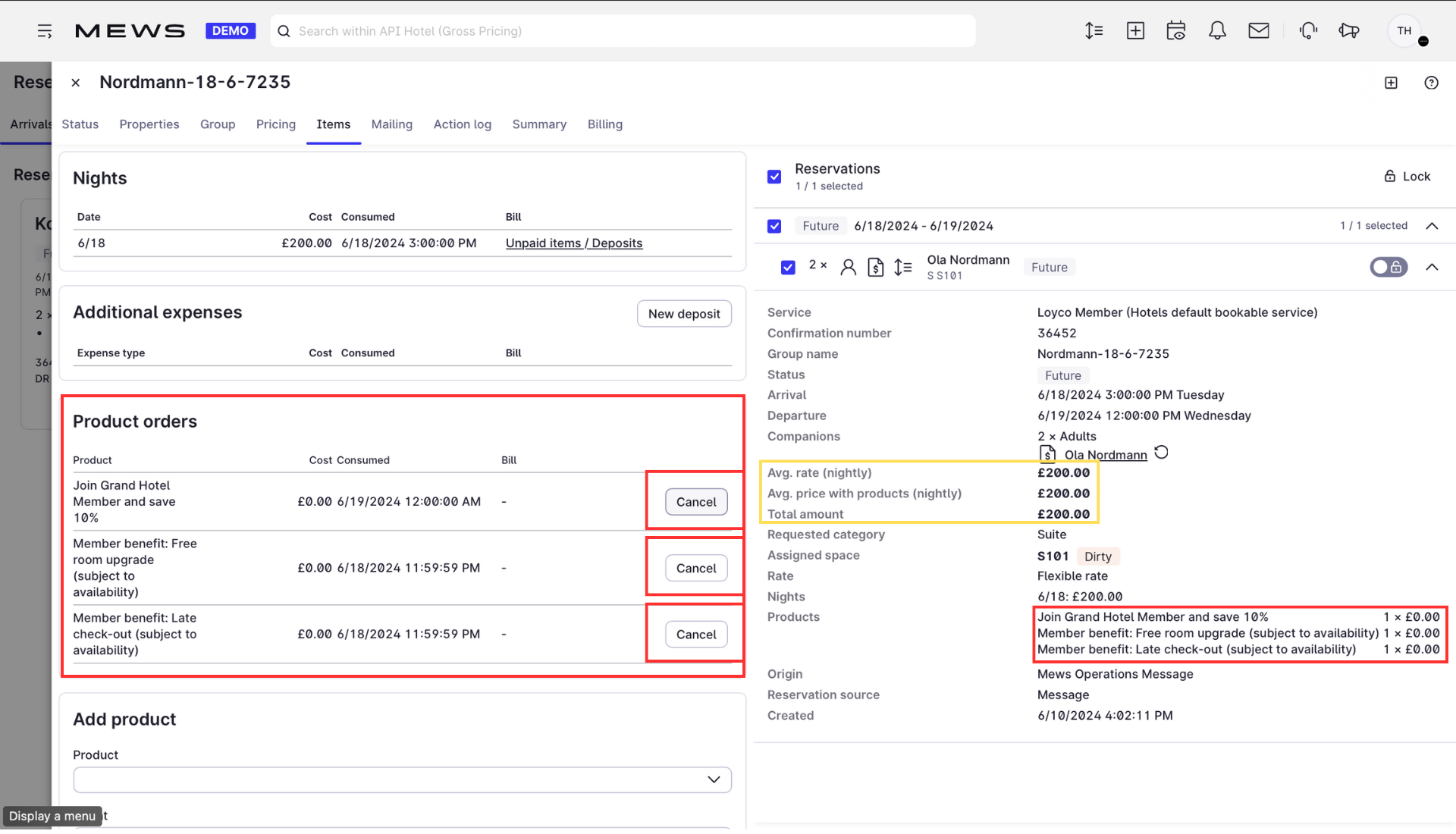Click the 6/18 night date cell
Viewport: 1456px width, 834px height.
click(x=91, y=243)
